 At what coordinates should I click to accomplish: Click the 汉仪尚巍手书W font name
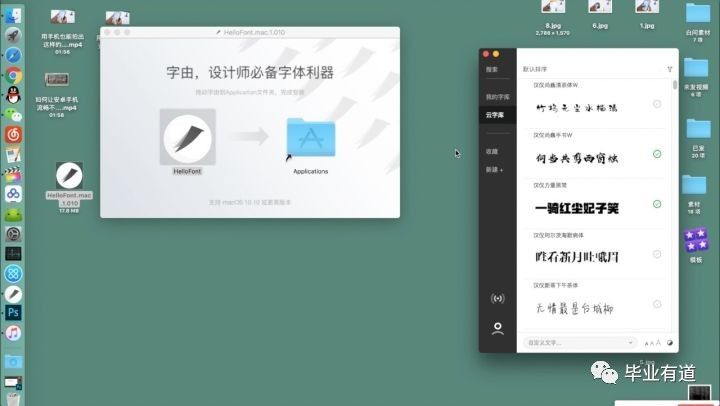(x=552, y=135)
